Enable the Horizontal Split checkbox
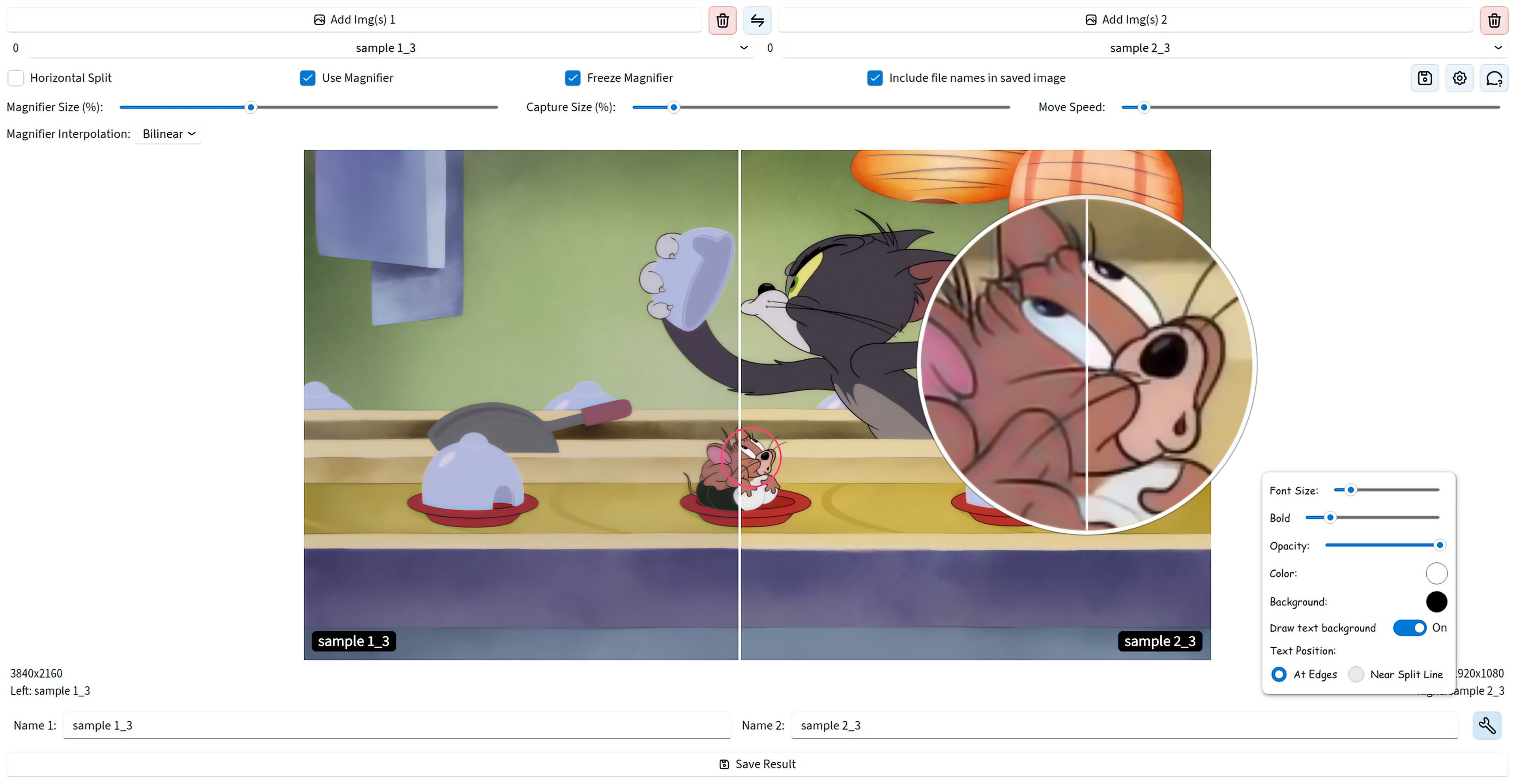Screen dimensions: 1515x784 pyautogui.click(x=16, y=78)
